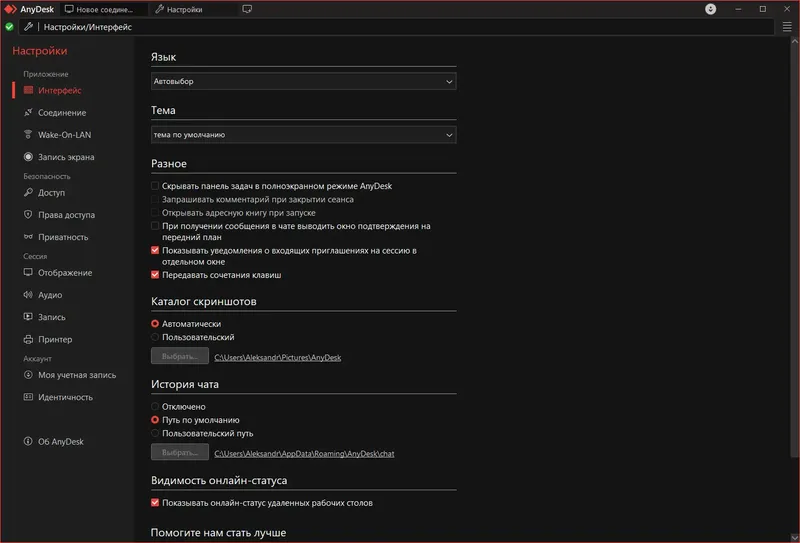Choose Отключено for chat history
The width and height of the screenshot is (800, 543).
coord(155,407)
